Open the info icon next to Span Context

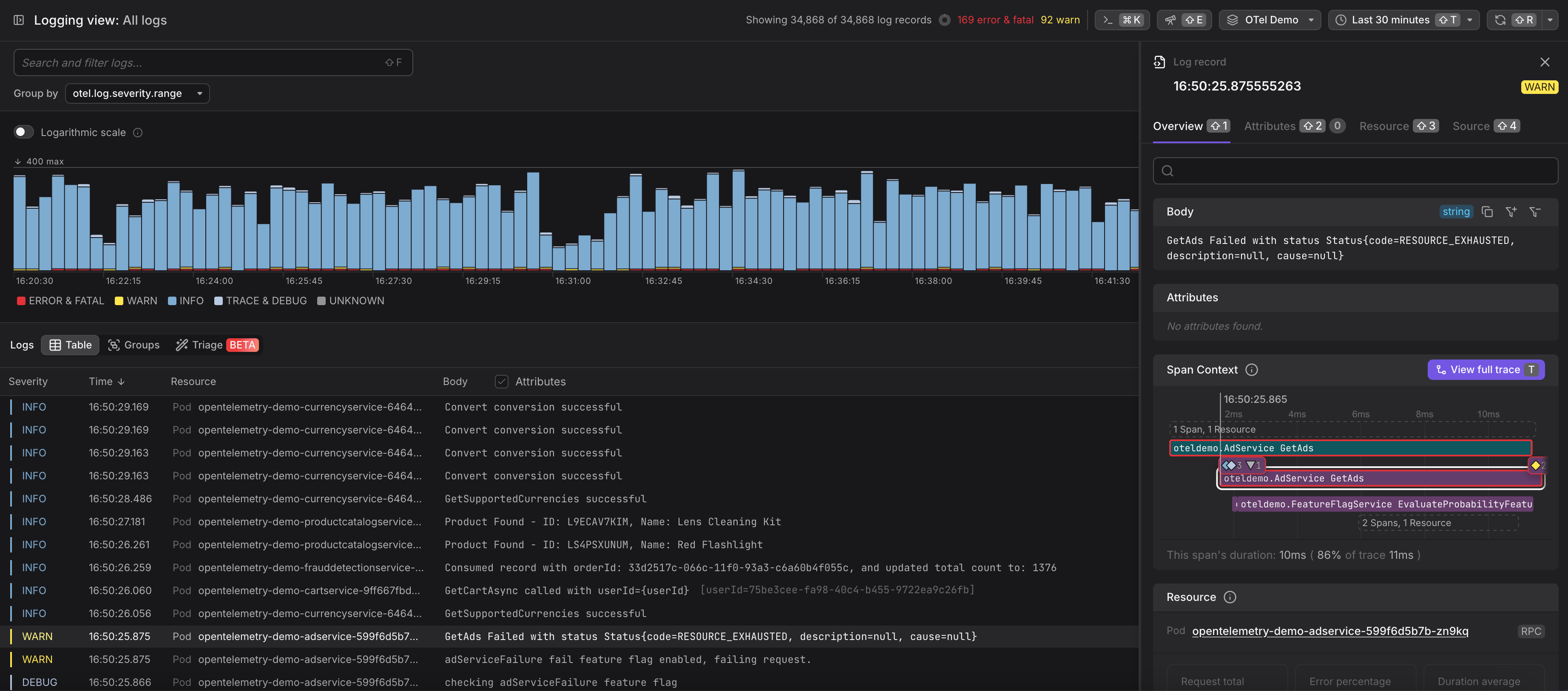pyautogui.click(x=1252, y=370)
